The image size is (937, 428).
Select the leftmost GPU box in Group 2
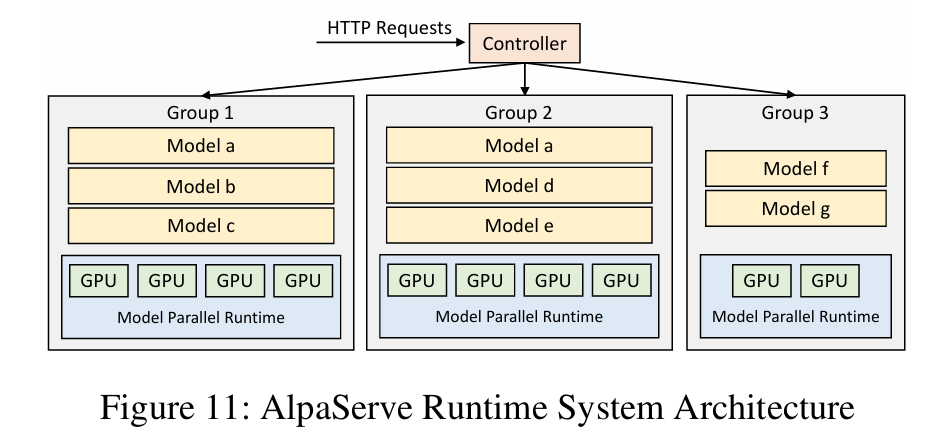(417, 280)
